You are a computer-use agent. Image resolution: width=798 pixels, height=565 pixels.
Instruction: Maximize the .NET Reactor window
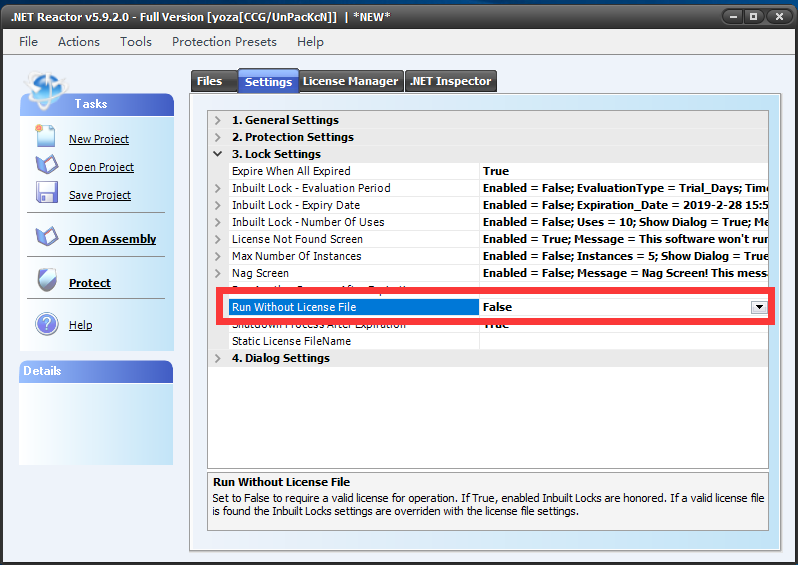point(754,17)
